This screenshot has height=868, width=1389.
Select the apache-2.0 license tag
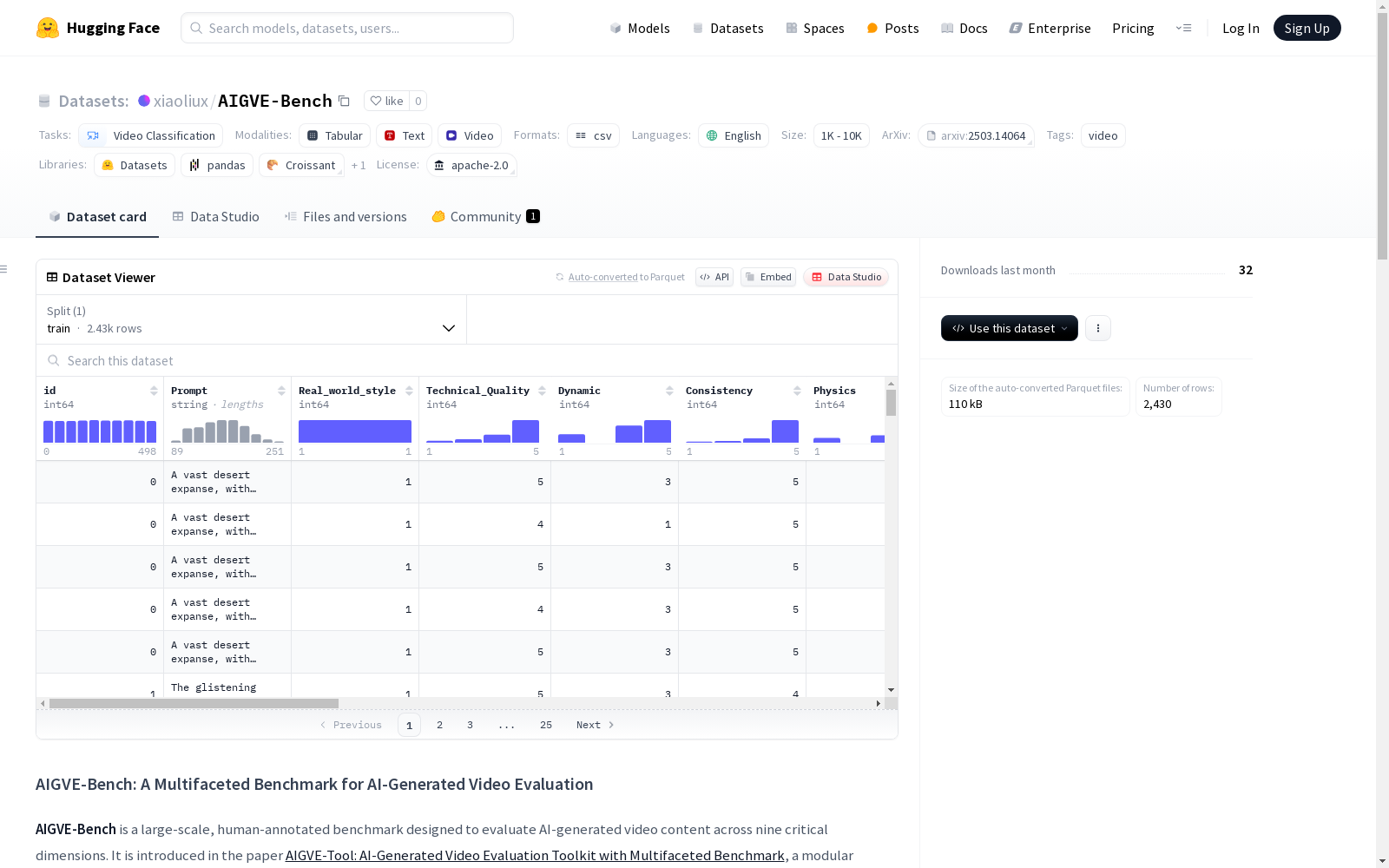coord(471,165)
